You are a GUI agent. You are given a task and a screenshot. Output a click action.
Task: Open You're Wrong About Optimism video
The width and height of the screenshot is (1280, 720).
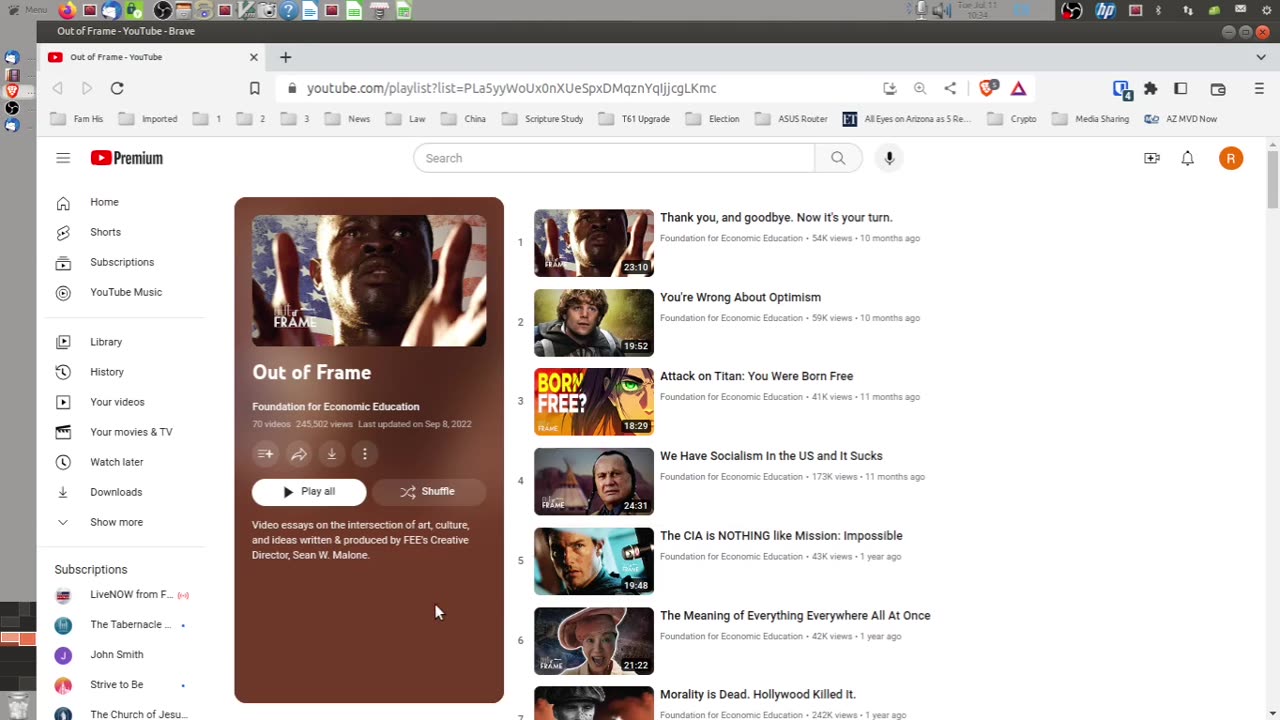pos(740,297)
